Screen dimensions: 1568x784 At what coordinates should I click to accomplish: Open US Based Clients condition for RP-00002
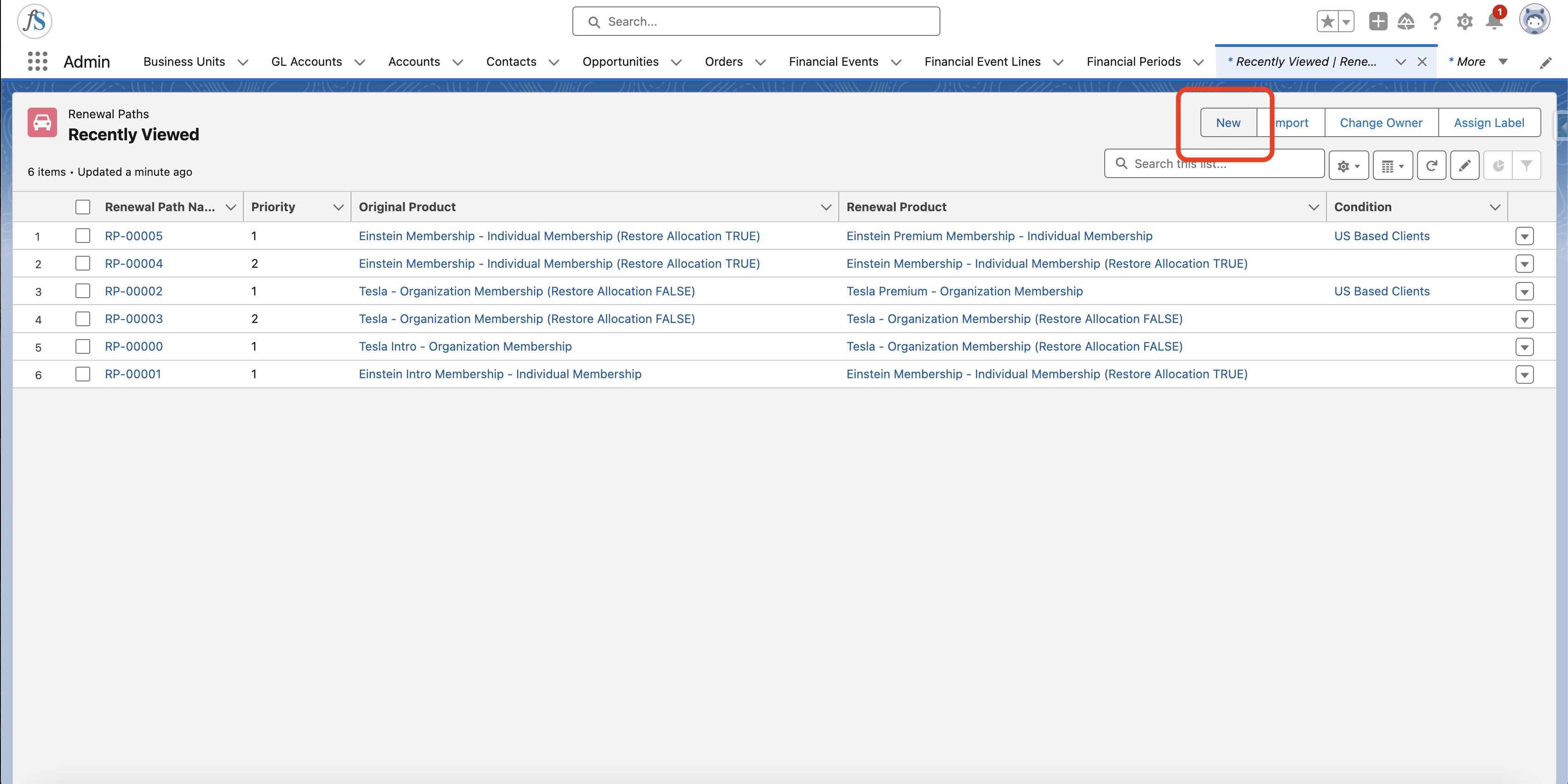coord(1382,291)
